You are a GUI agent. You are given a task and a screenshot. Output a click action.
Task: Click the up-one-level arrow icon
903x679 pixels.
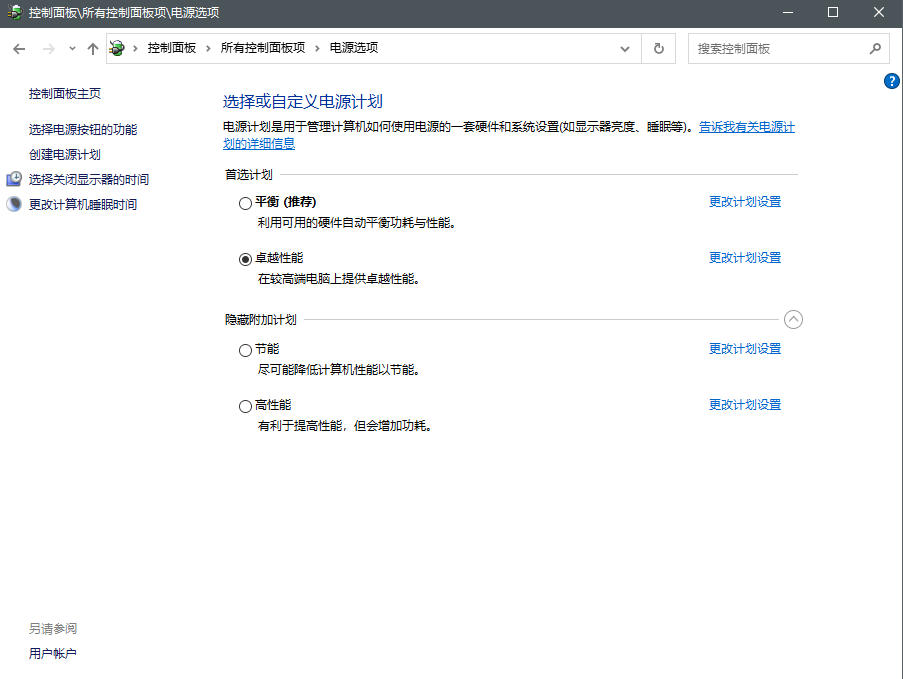[x=93, y=48]
